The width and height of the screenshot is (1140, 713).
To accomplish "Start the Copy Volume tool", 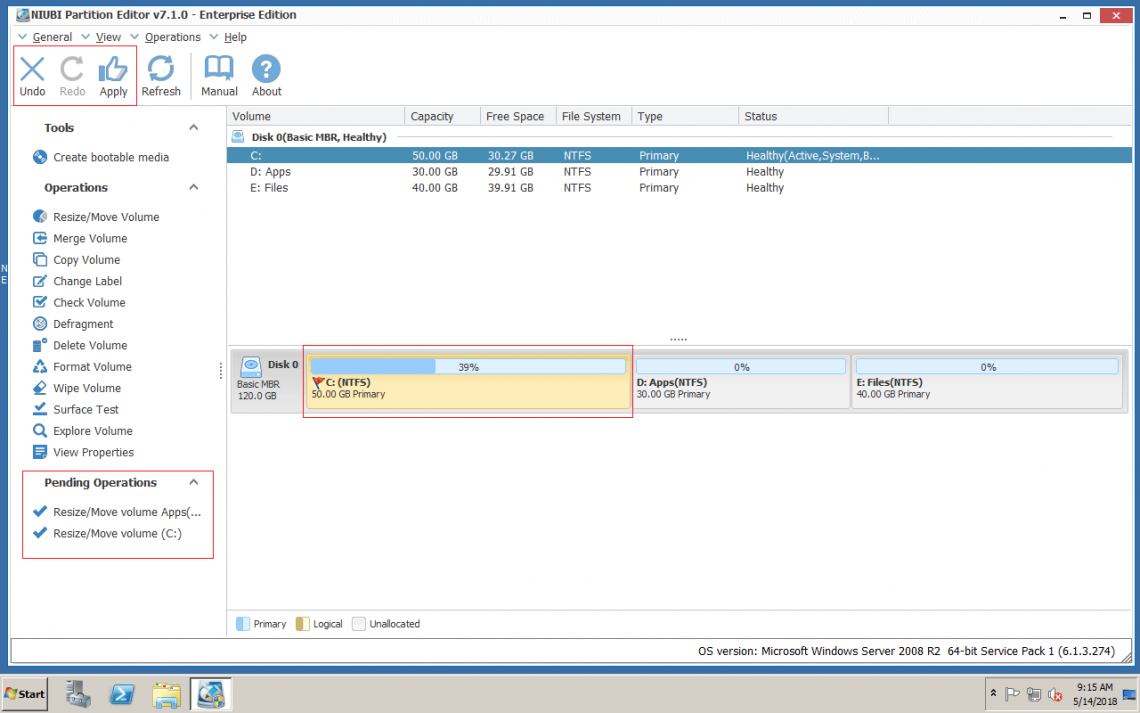I will click(84, 259).
